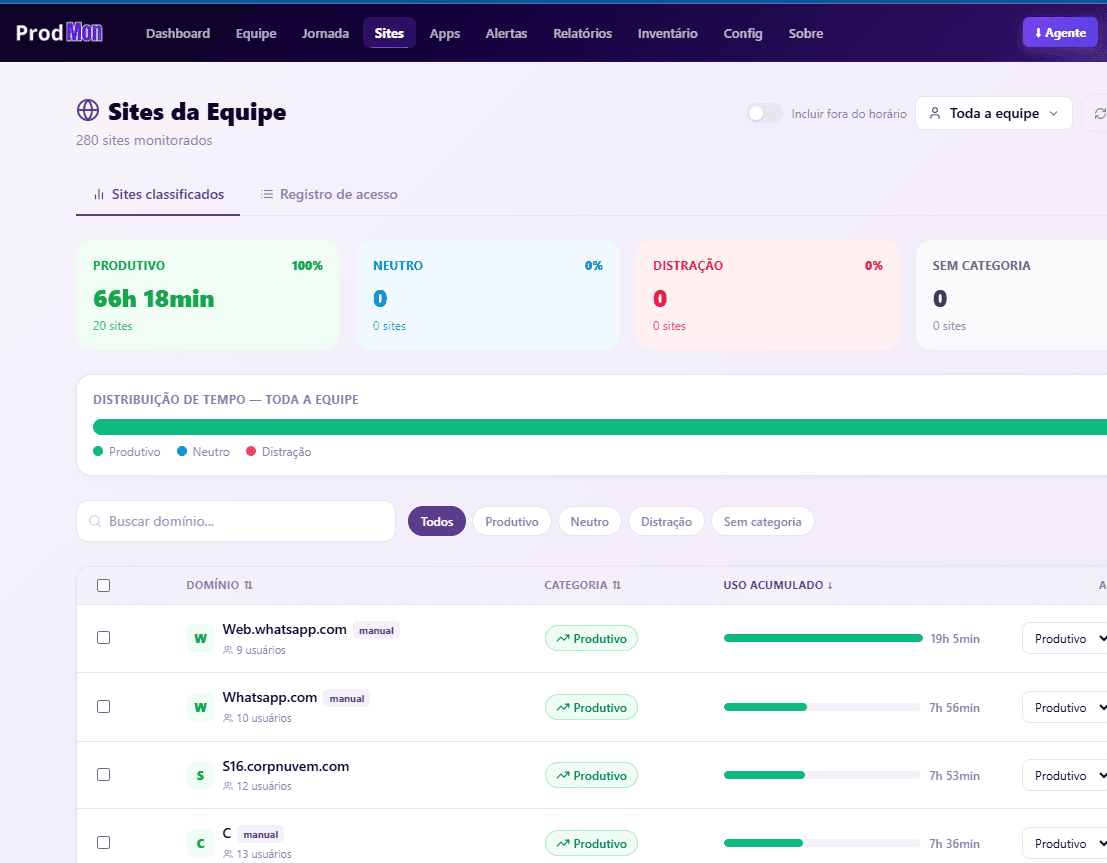The height and width of the screenshot is (863, 1107).
Task: Click the globe icon beside Sites da Equipe
Action: [x=88, y=110]
